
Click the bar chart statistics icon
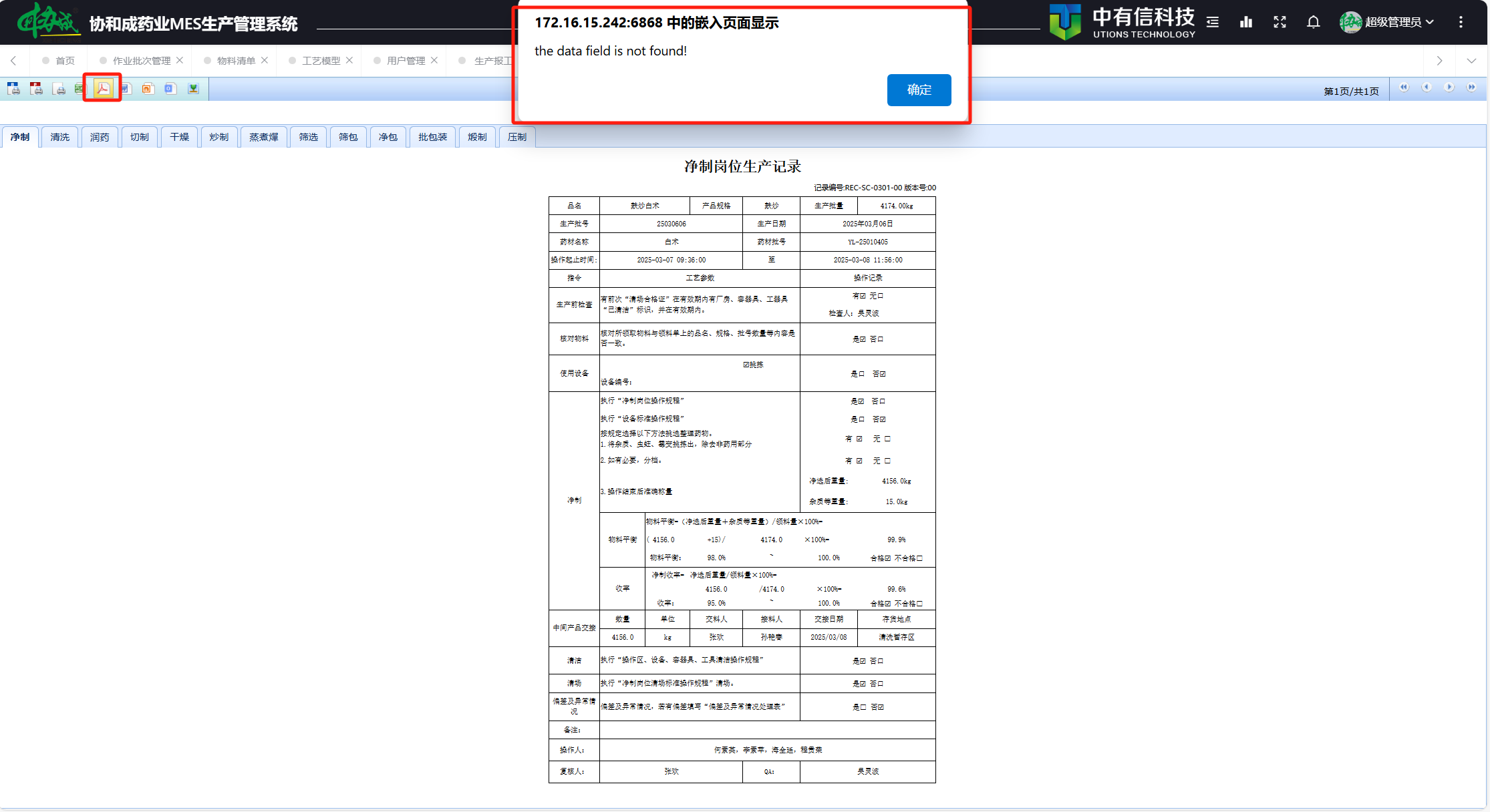pyautogui.click(x=1246, y=22)
